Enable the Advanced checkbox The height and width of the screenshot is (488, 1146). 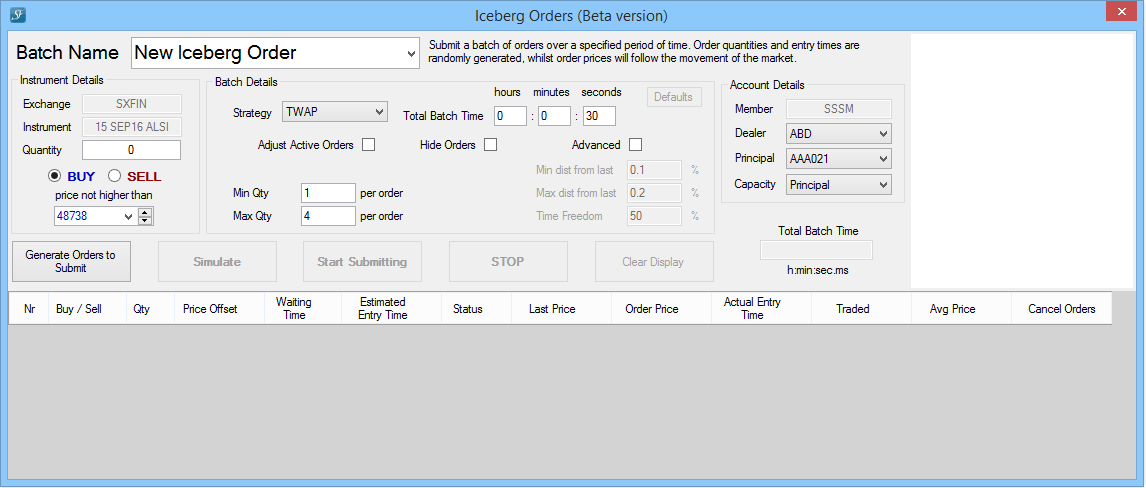point(635,145)
